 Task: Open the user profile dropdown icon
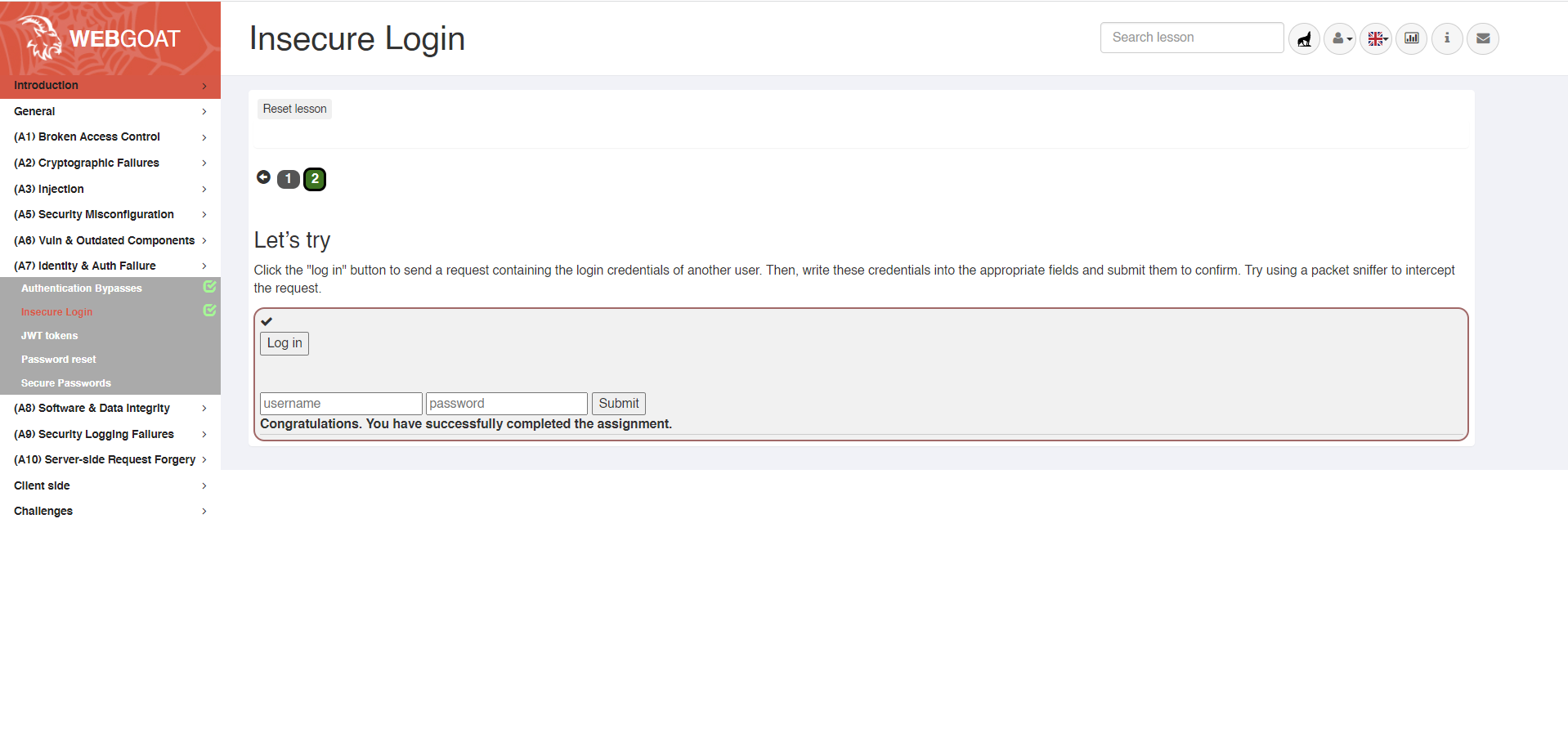(x=1340, y=38)
